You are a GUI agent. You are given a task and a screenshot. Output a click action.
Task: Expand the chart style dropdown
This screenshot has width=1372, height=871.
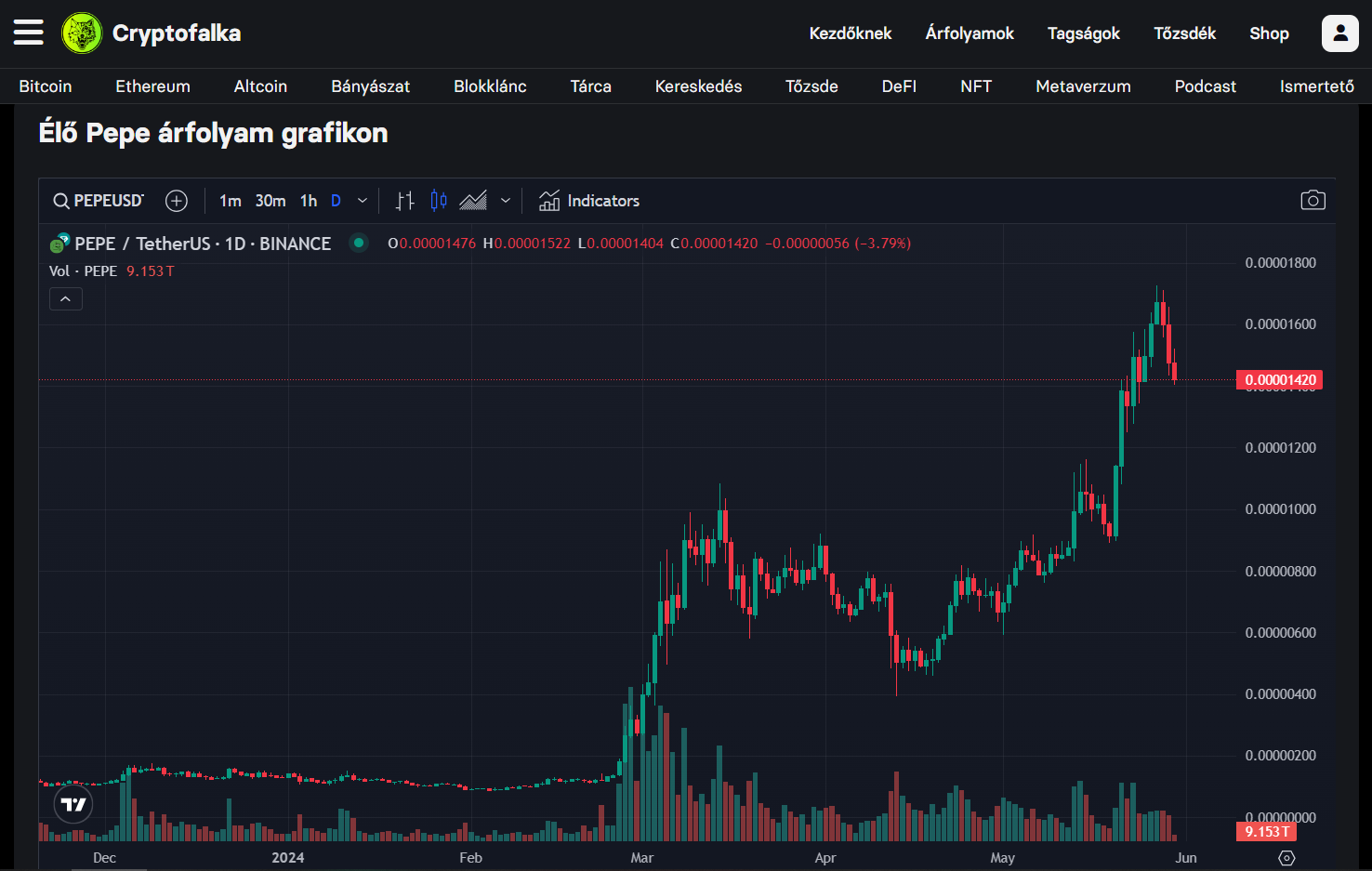click(x=506, y=201)
